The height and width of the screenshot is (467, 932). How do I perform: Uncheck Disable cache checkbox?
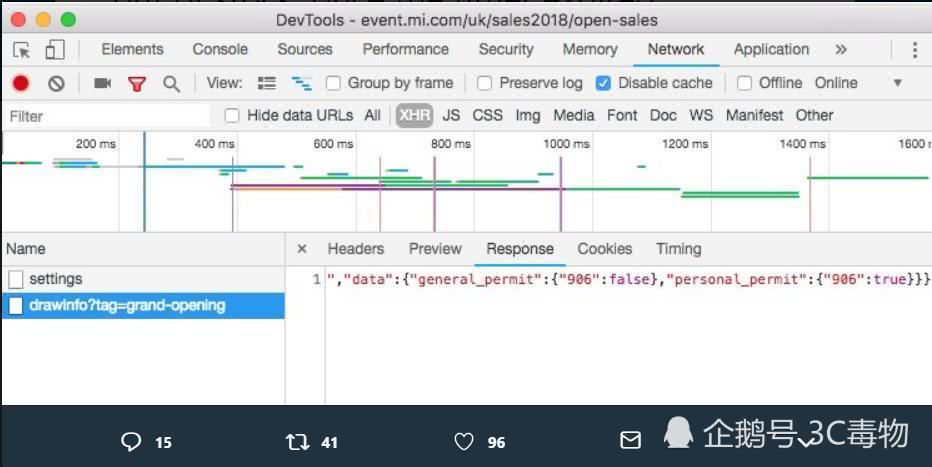click(603, 84)
